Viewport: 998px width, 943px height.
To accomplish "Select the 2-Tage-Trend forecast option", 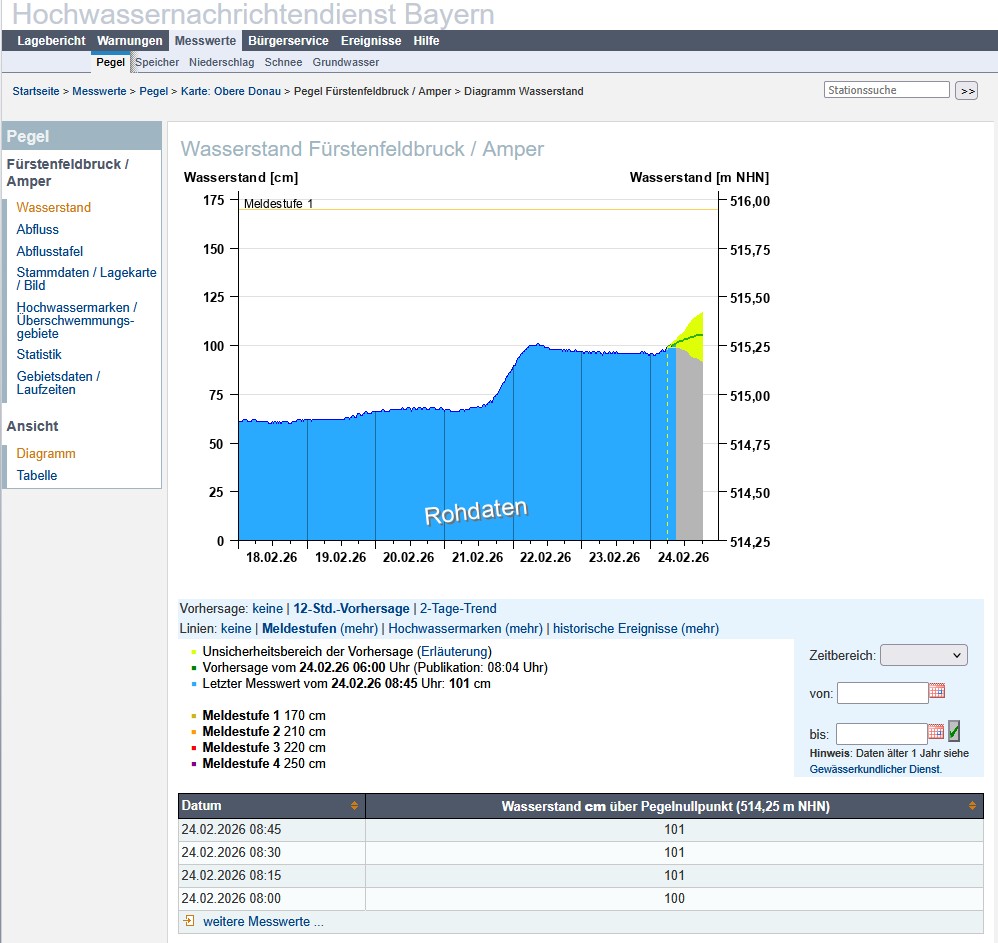I will [x=458, y=608].
